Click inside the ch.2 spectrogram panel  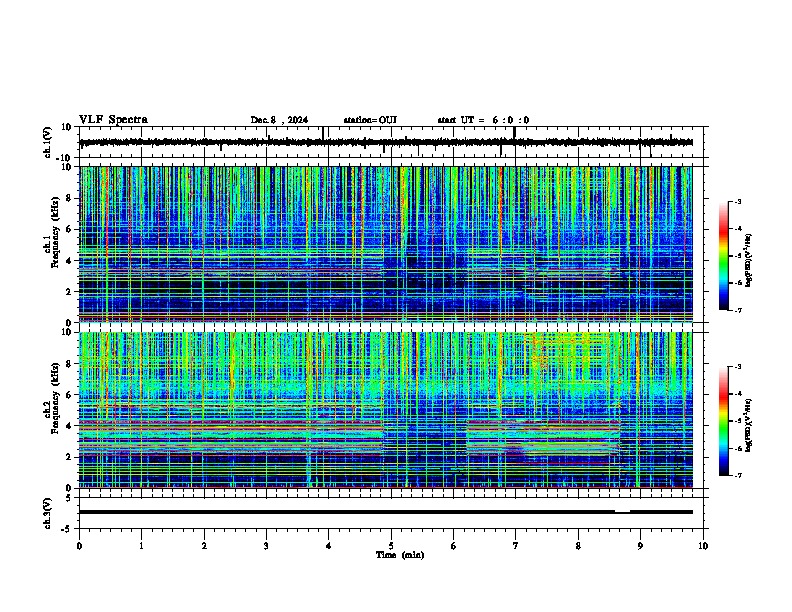click(x=385, y=410)
